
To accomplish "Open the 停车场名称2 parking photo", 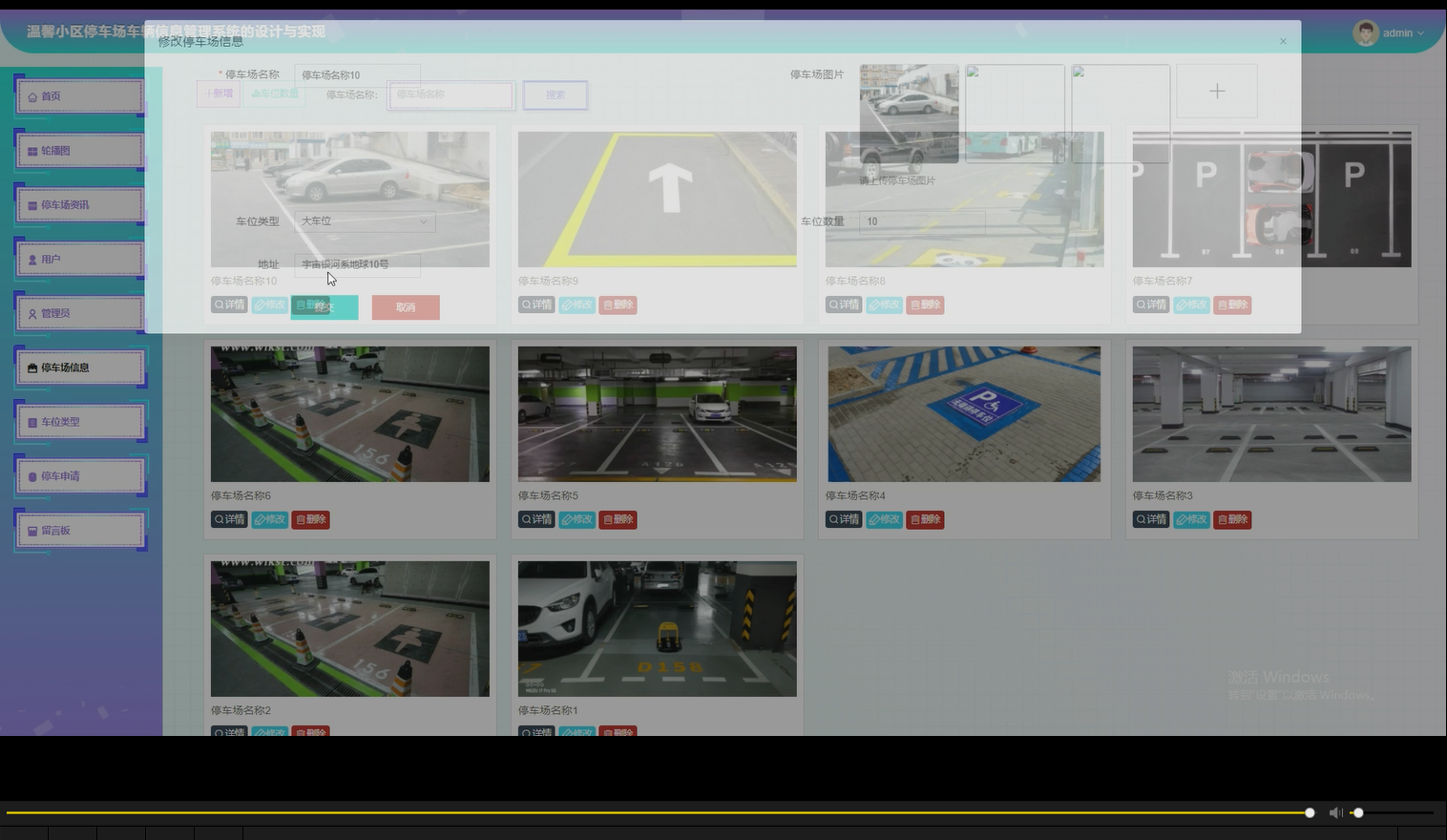I will tap(350, 629).
